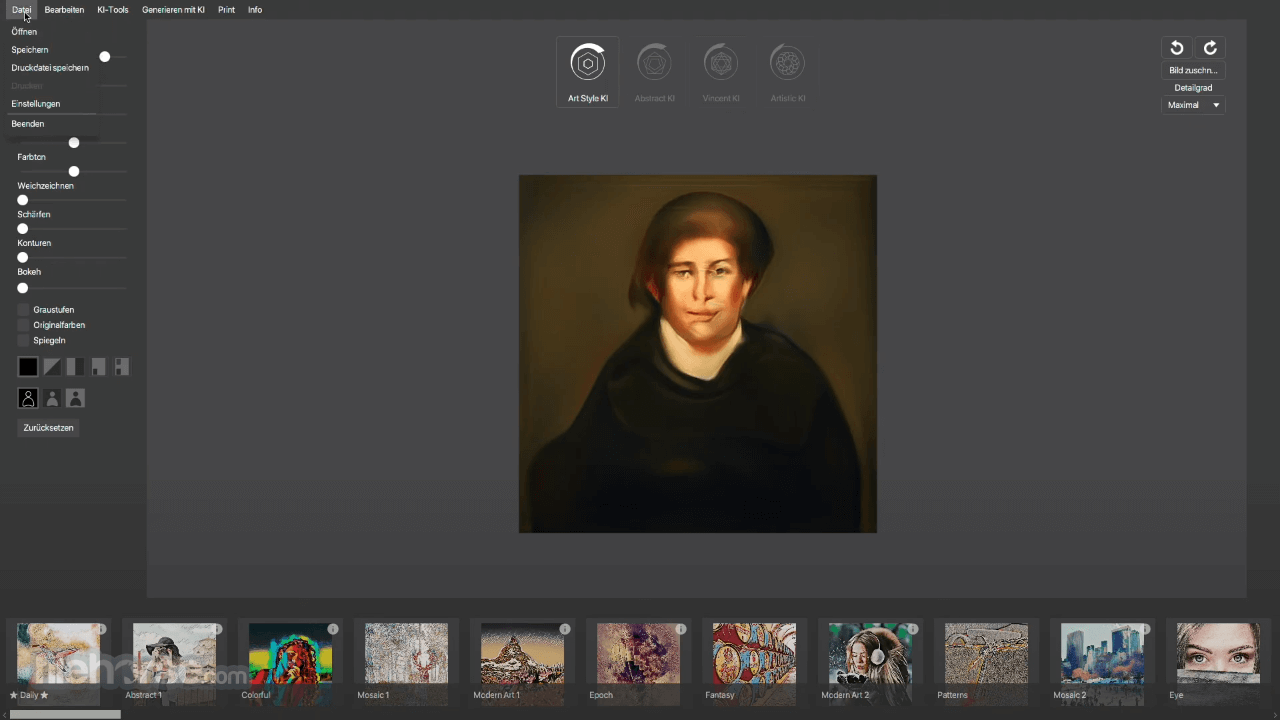This screenshot has height=720, width=1280.
Task: Click the Weichzeichnen slider handle
Action: [23, 200]
